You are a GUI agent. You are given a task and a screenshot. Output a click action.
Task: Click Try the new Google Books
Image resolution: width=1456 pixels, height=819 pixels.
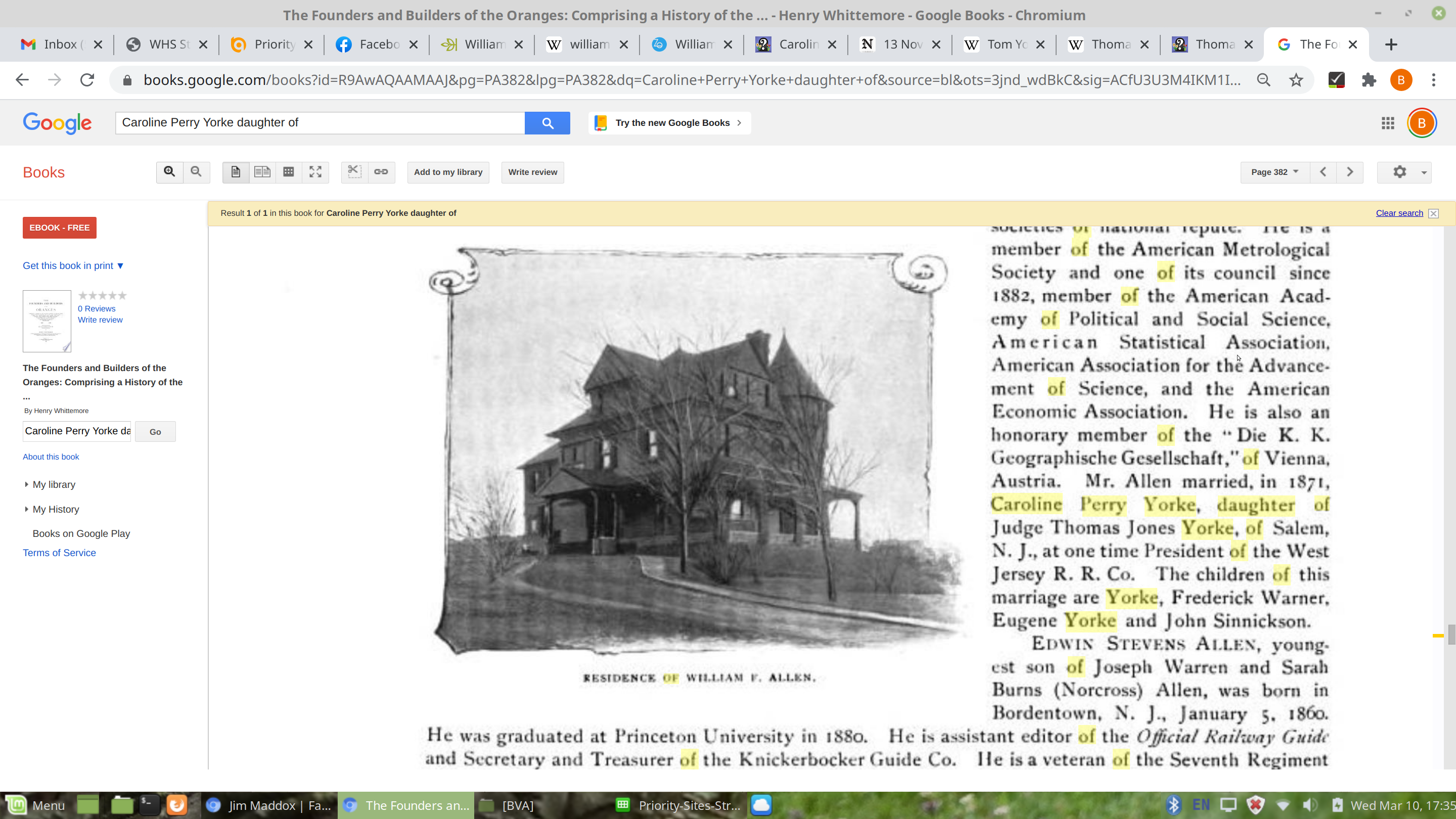(x=670, y=123)
